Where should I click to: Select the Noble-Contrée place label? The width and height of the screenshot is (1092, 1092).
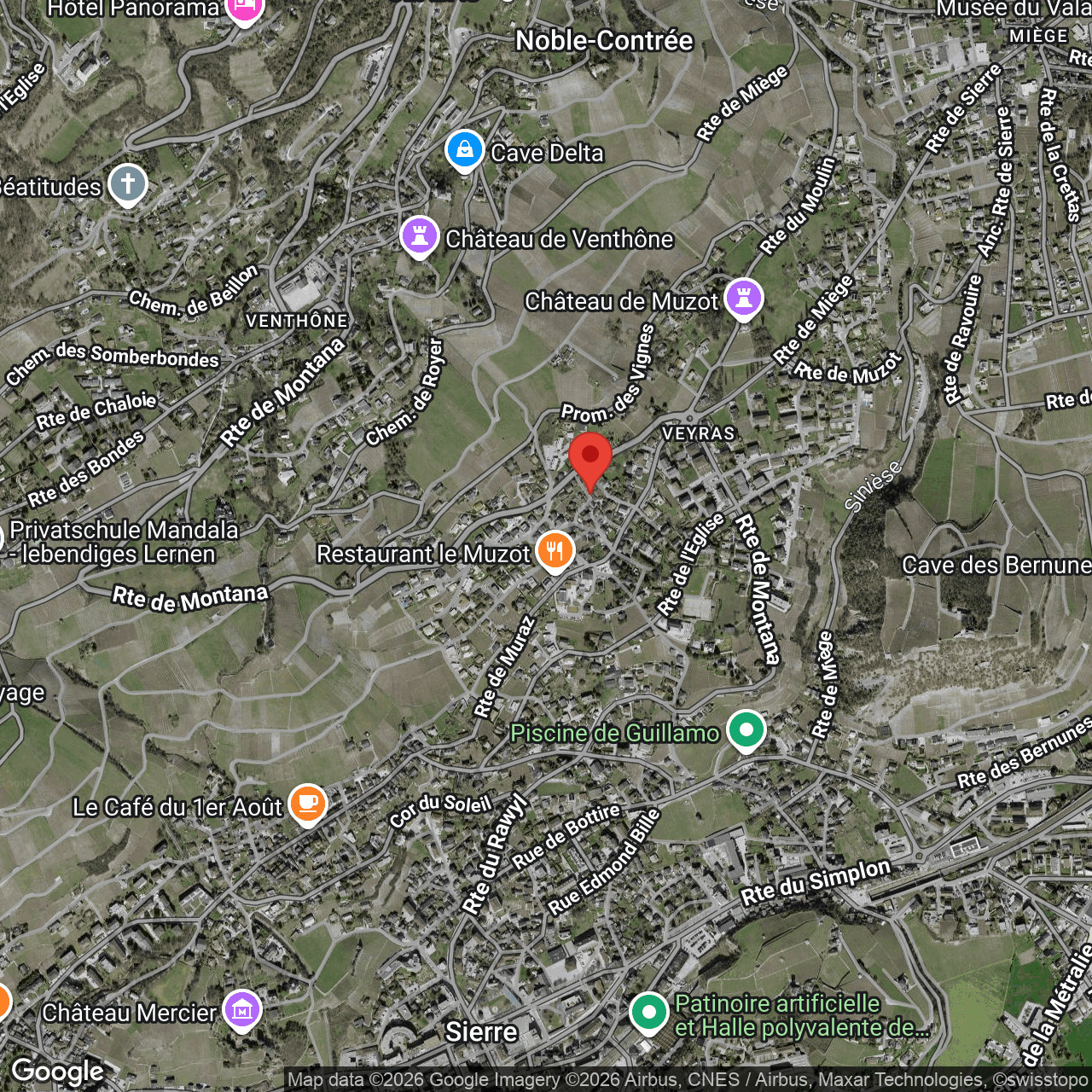(x=604, y=40)
